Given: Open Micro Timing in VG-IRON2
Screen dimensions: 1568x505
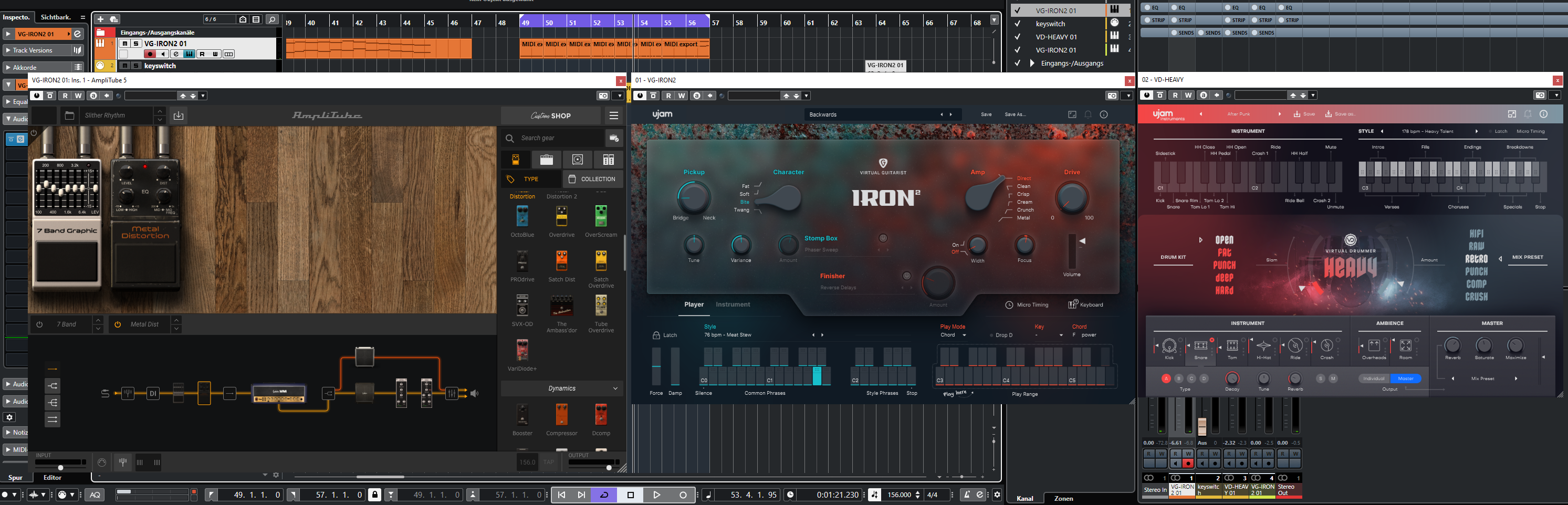Looking at the screenshot, I should pyautogui.click(x=1027, y=305).
